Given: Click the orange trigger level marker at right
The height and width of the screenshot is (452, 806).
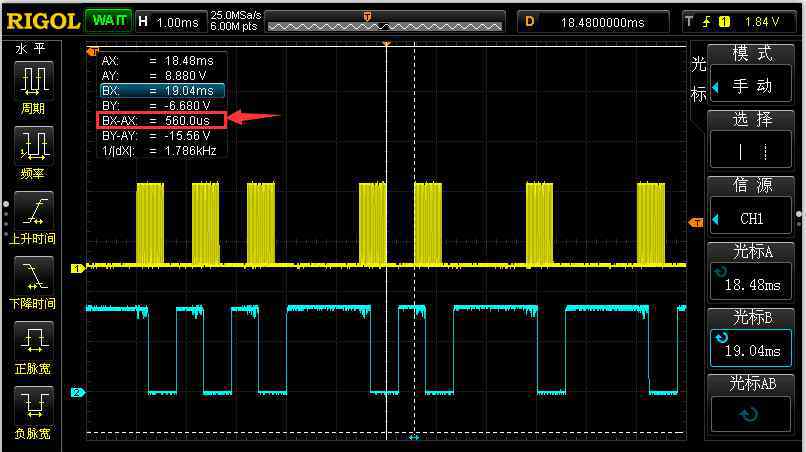Looking at the screenshot, I should (695, 223).
